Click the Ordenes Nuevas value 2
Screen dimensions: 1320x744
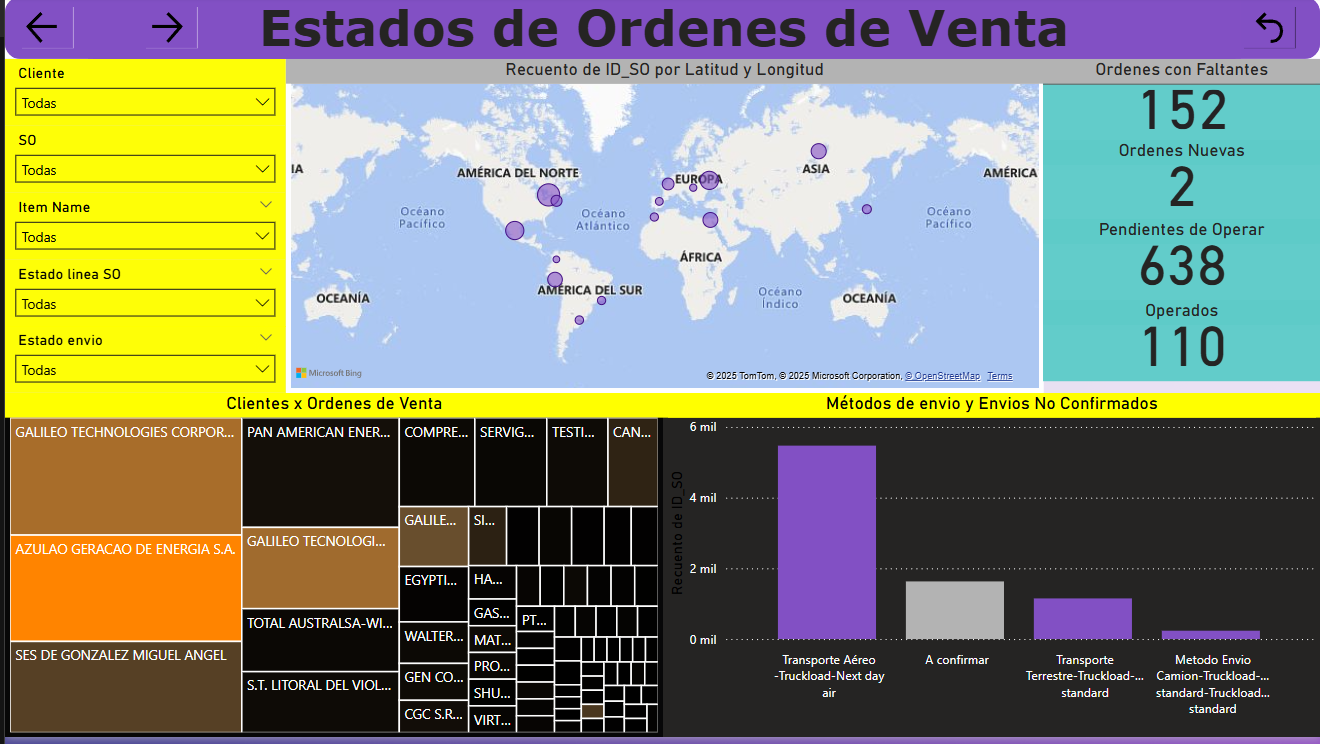click(x=1182, y=188)
